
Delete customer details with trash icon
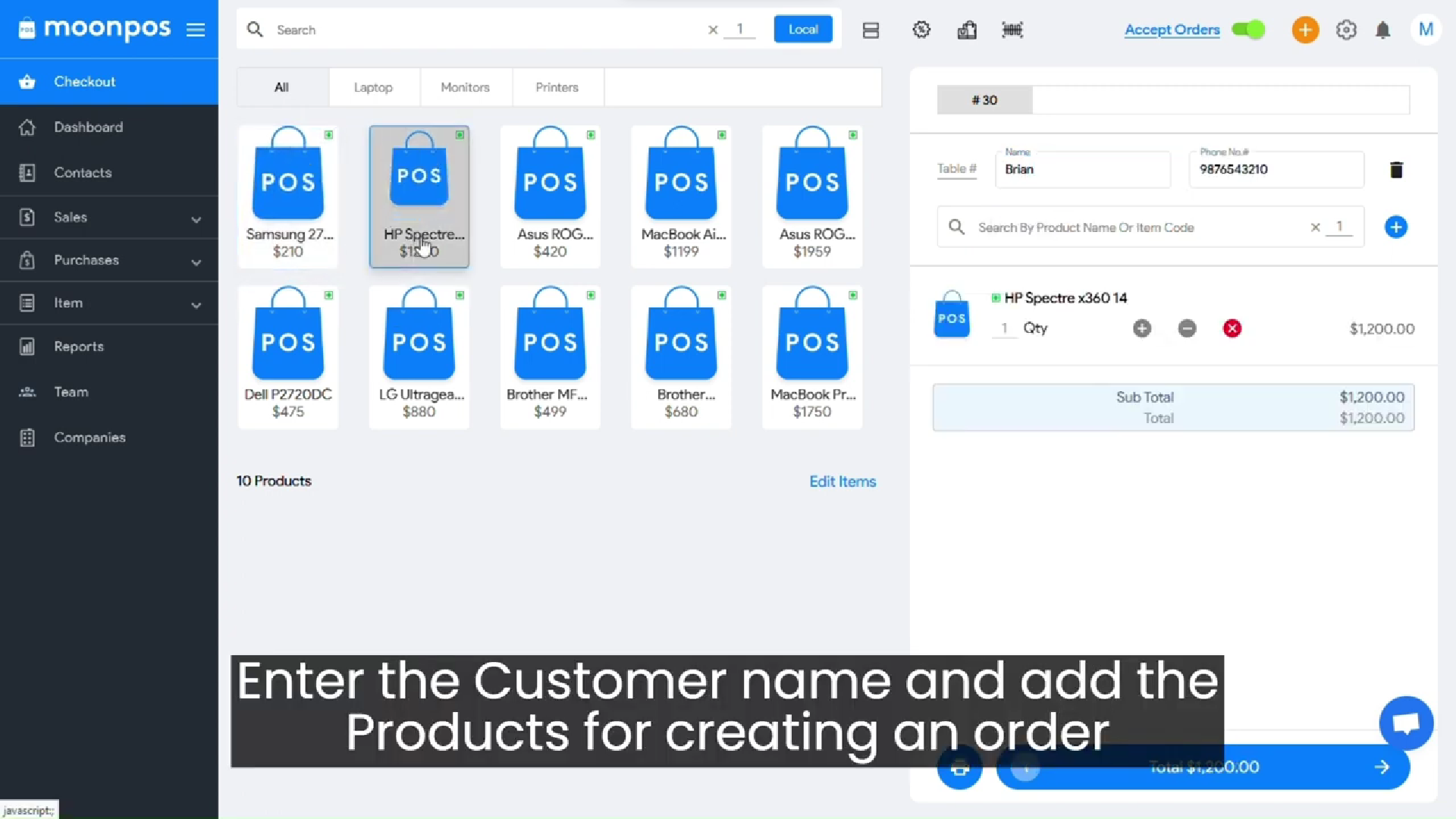[x=1396, y=169]
